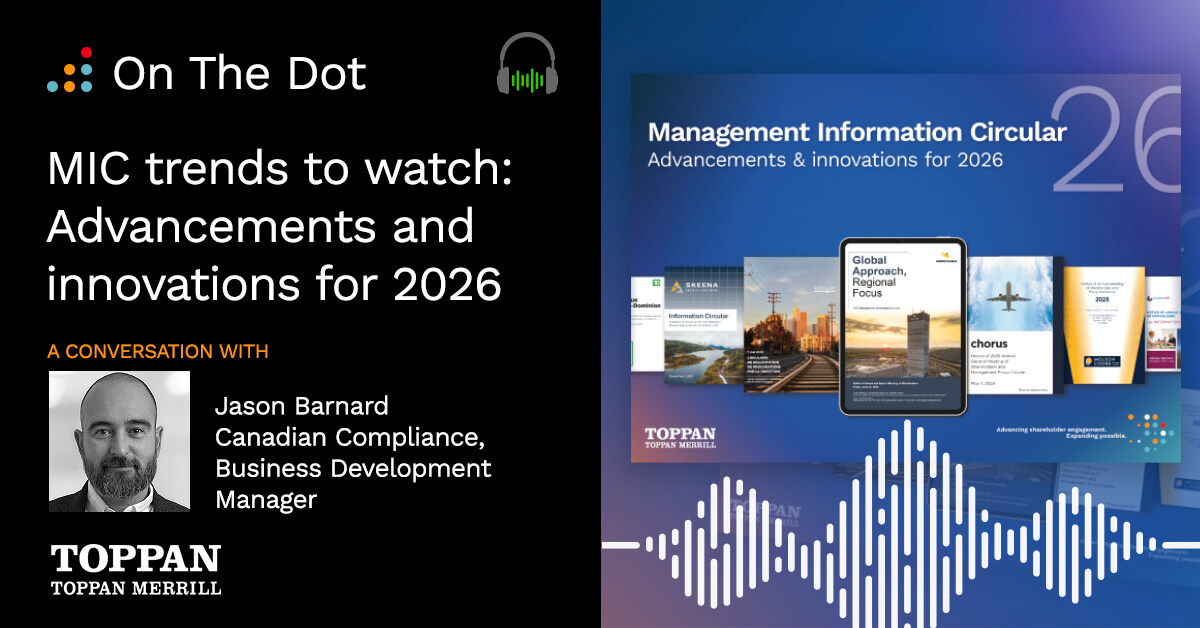
Task: Click the white audio waveform graphic
Action: coord(900,545)
